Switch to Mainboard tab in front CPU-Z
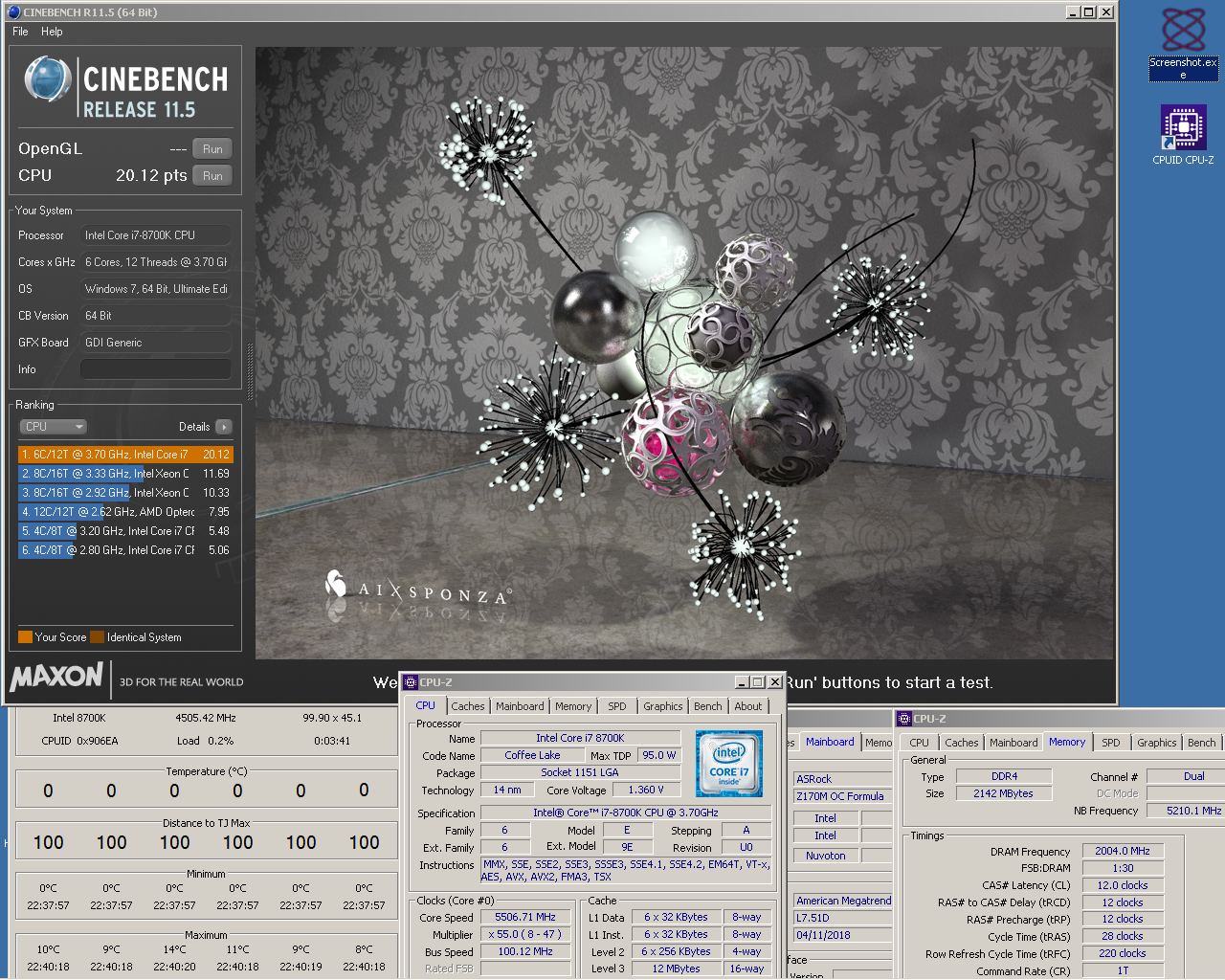 point(520,706)
